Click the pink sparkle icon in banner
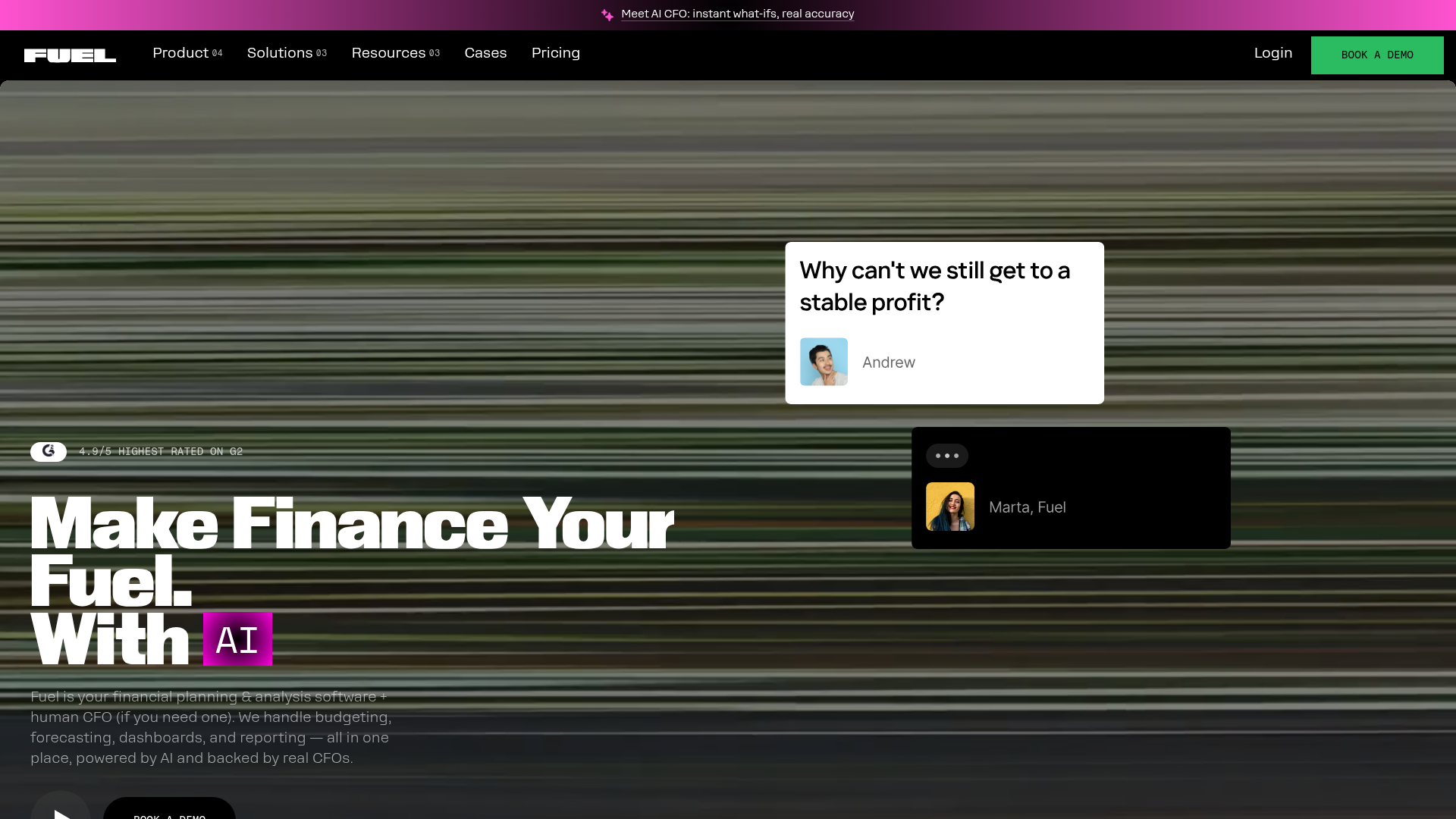This screenshot has height=819, width=1456. [x=607, y=14]
